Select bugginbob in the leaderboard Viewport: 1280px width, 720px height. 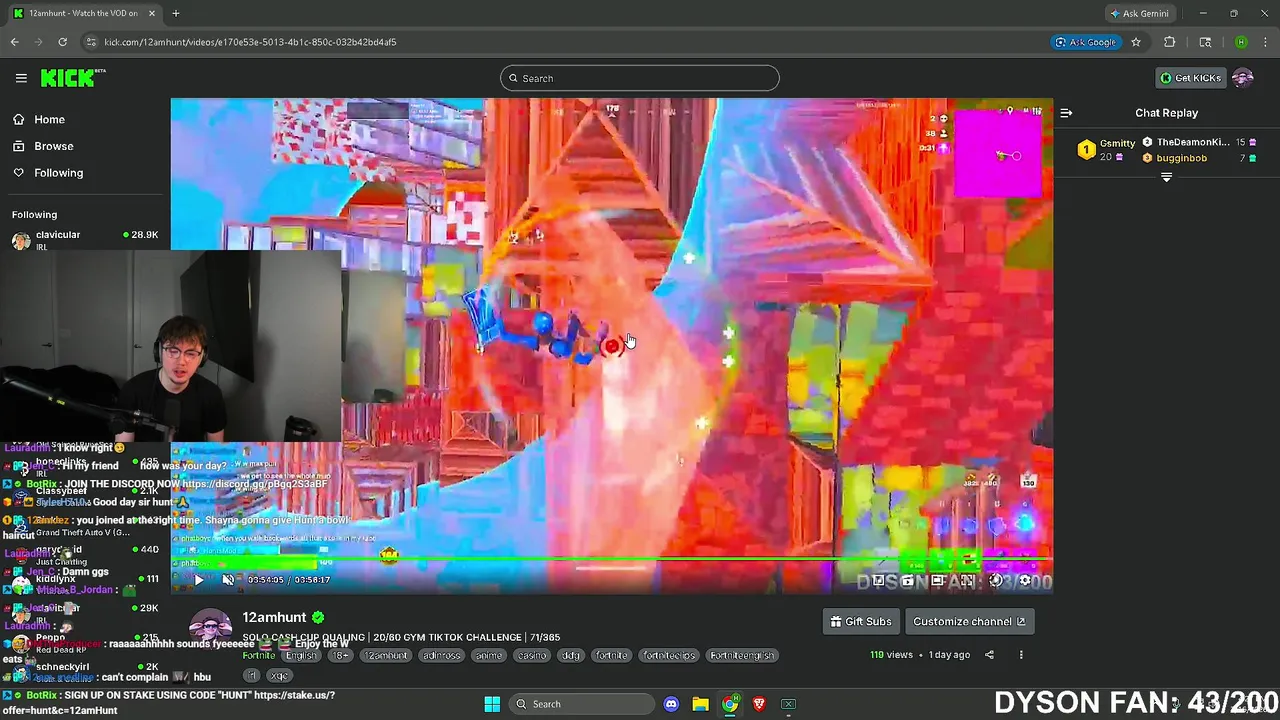(1181, 158)
